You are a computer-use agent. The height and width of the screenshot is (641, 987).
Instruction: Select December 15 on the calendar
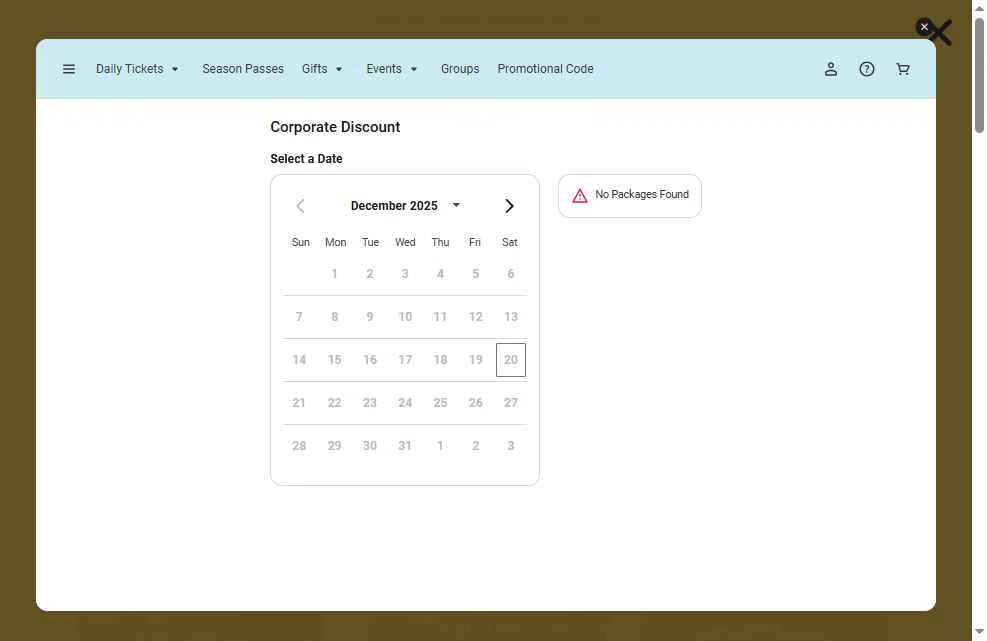point(334,360)
